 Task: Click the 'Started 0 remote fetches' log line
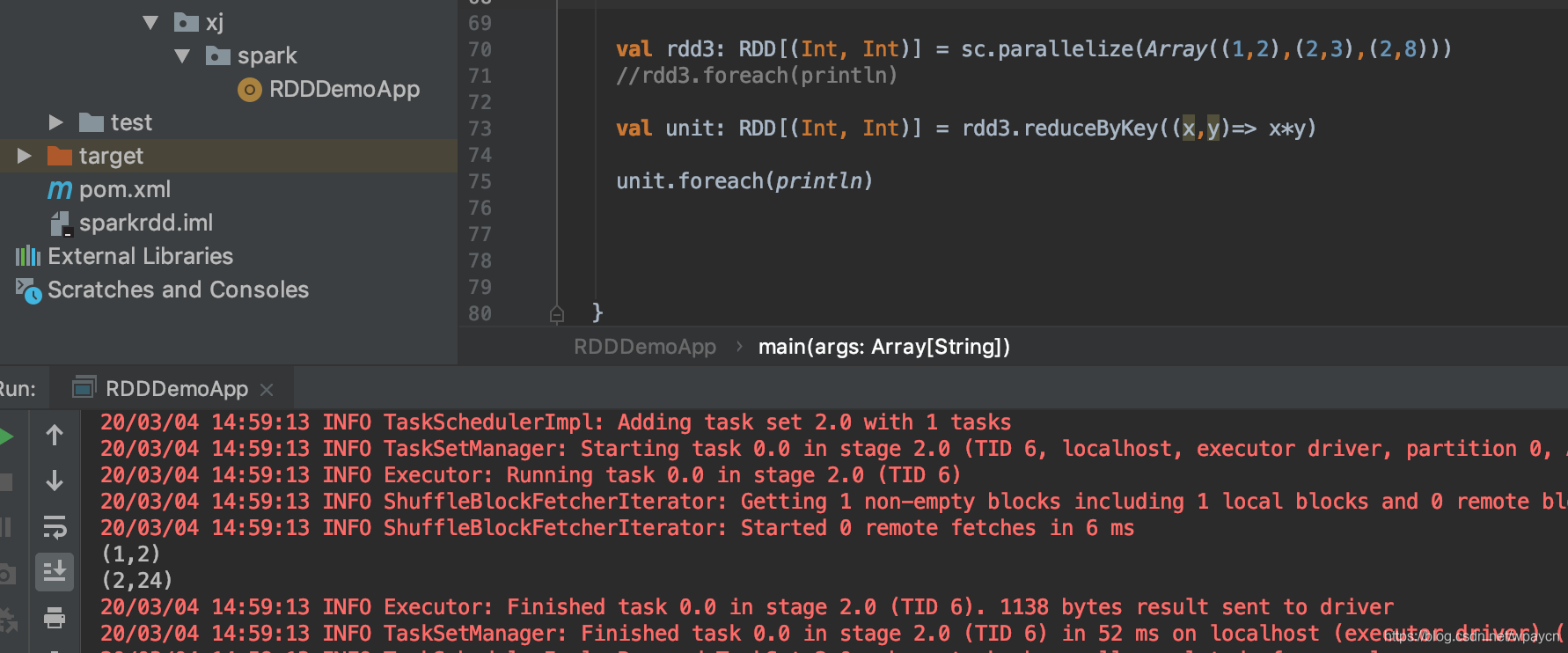[x=618, y=528]
